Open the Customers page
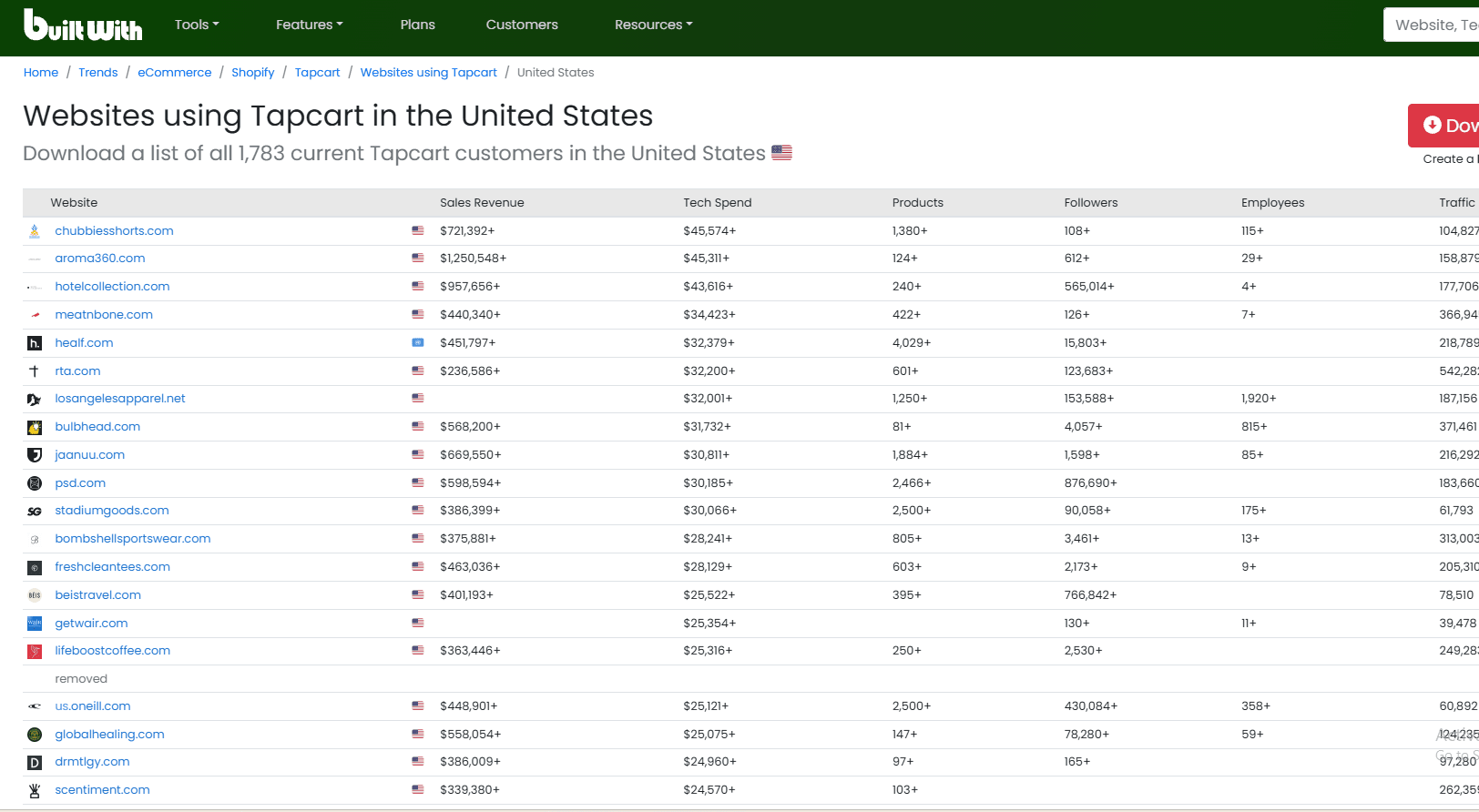The height and width of the screenshot is (812, 1479). [522, 25]
